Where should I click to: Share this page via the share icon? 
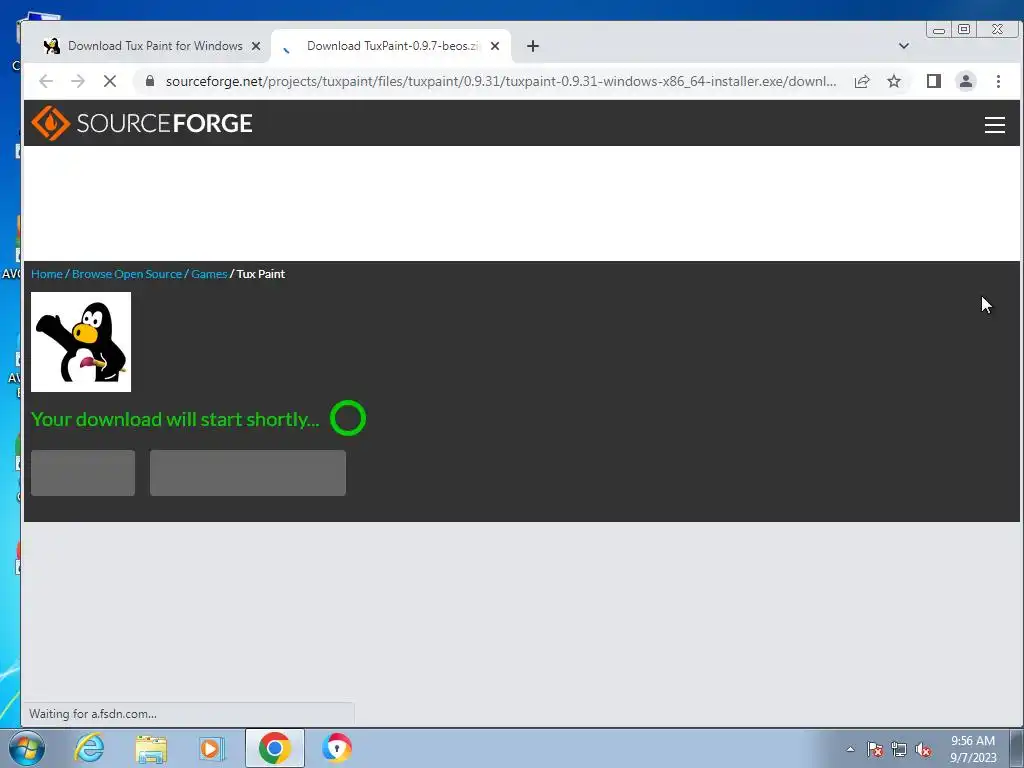(862, 81)
